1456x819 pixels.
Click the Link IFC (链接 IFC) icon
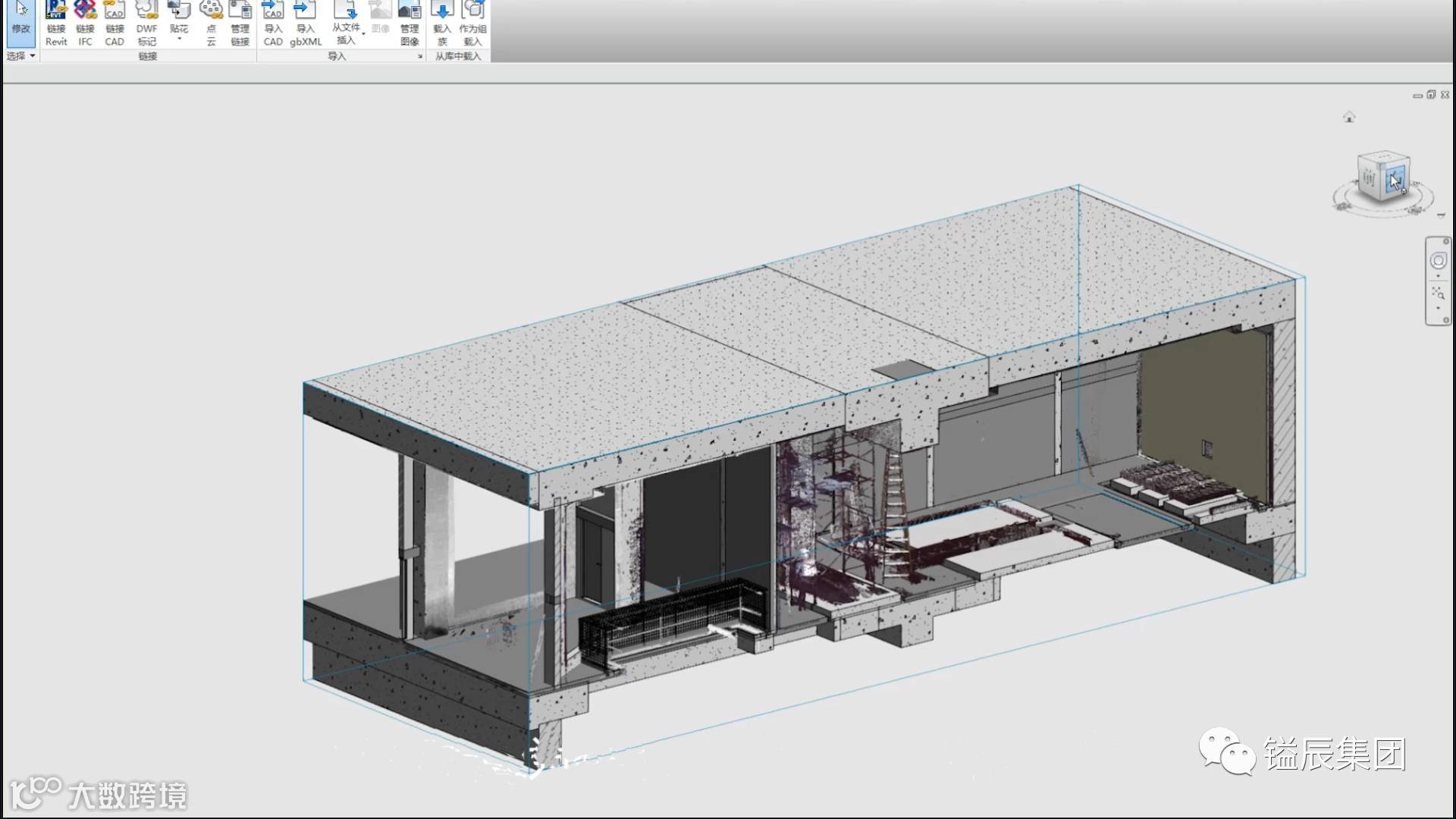(85, 23)
